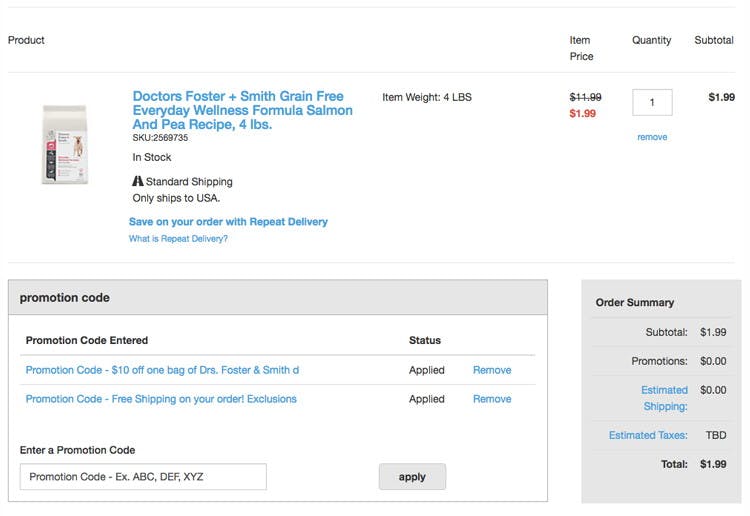750x516 pixels.
Task: Remove the Free Shipping promotion code
Action: click(x=492, y=399)
